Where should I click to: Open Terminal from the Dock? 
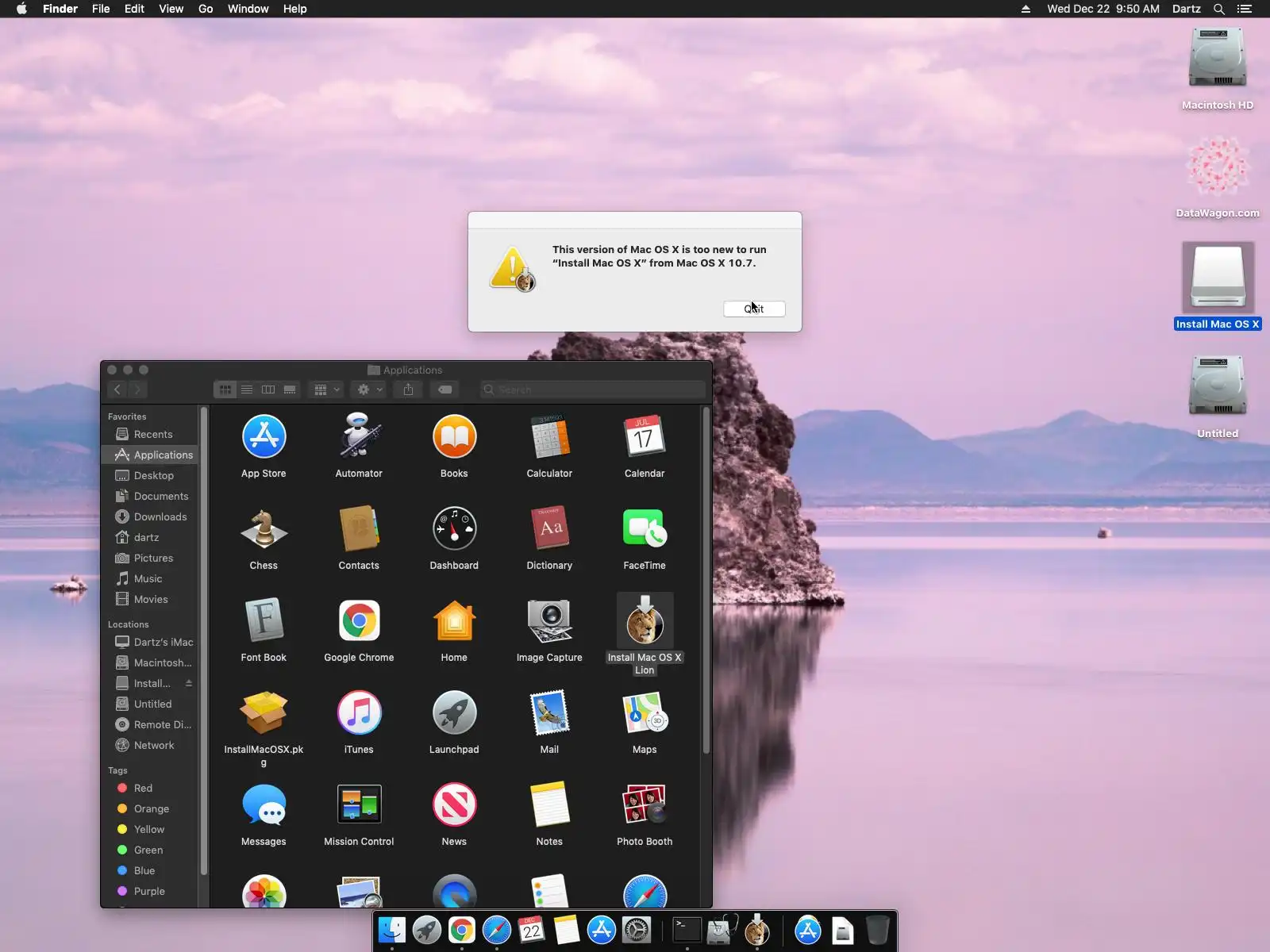point(687,930)
